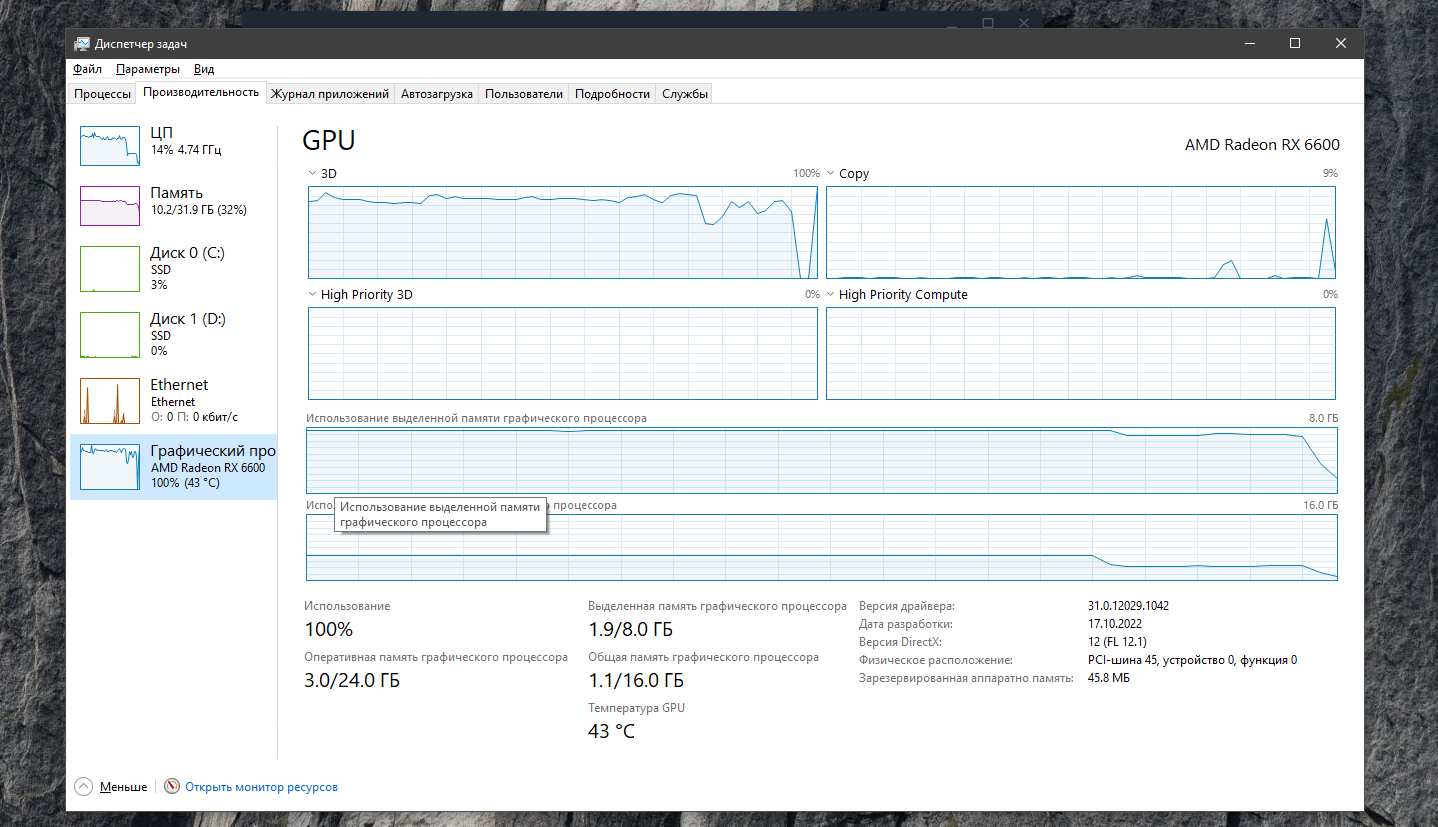Switch to the Автозагрузка tab
The width and height of the screenshot is (1438, 827).
pyautogui.click(x=436, y=94)
